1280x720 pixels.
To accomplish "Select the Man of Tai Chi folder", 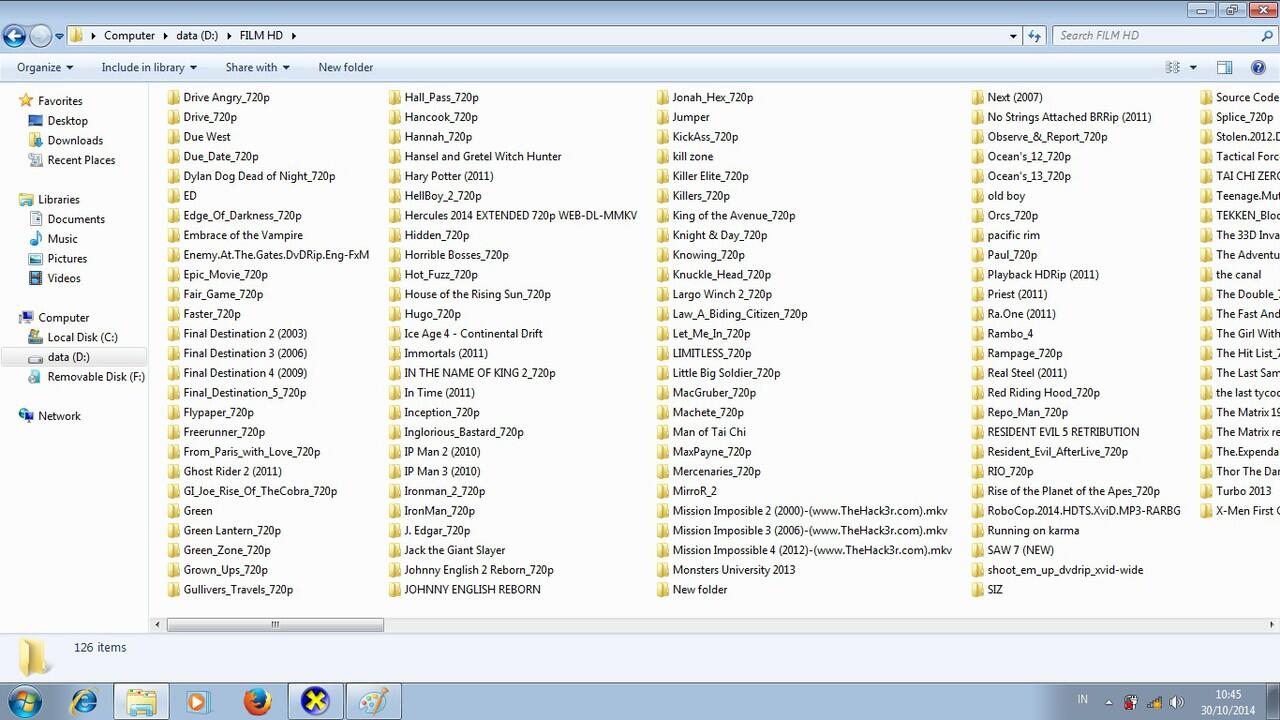I will [701, 432].
